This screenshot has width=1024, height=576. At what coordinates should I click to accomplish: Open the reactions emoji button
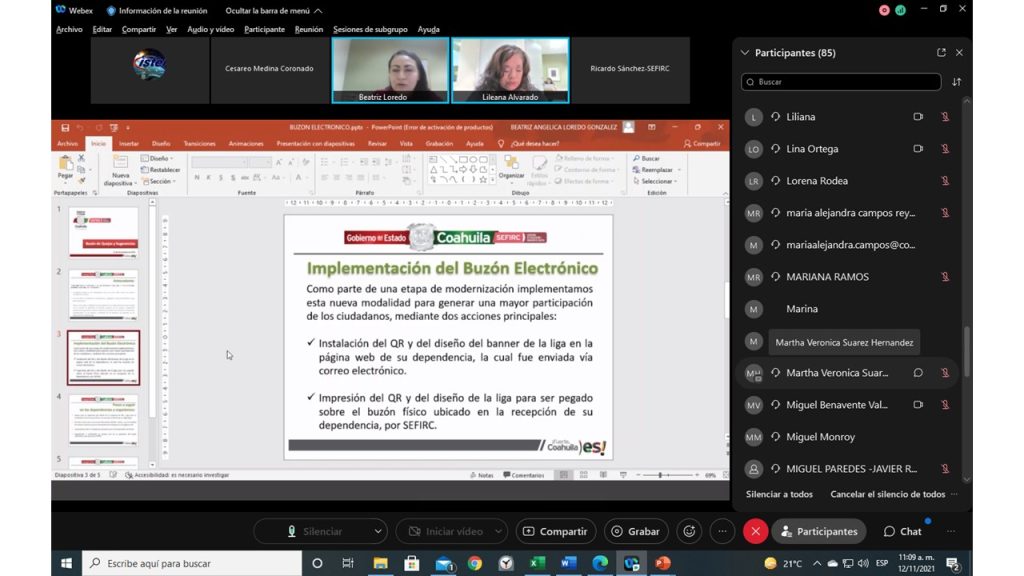tap(688, 532)
